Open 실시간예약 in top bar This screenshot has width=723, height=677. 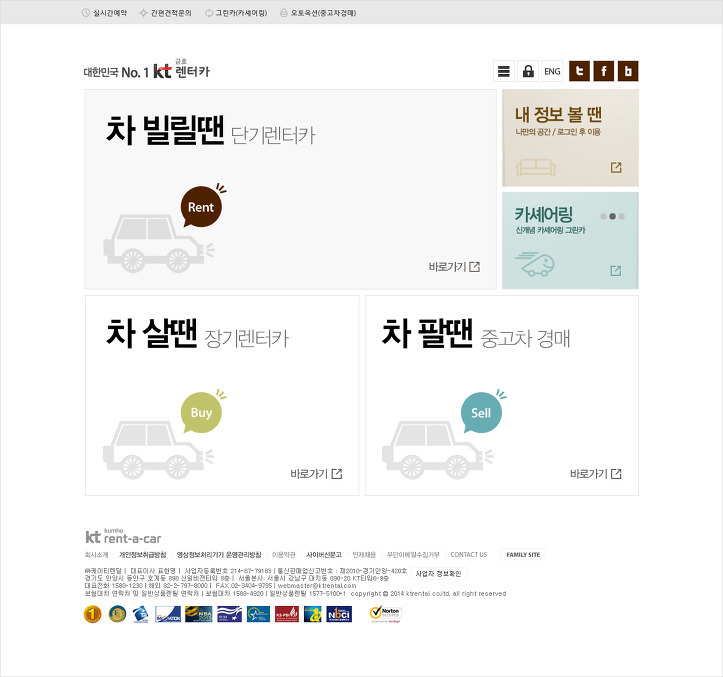105,13
